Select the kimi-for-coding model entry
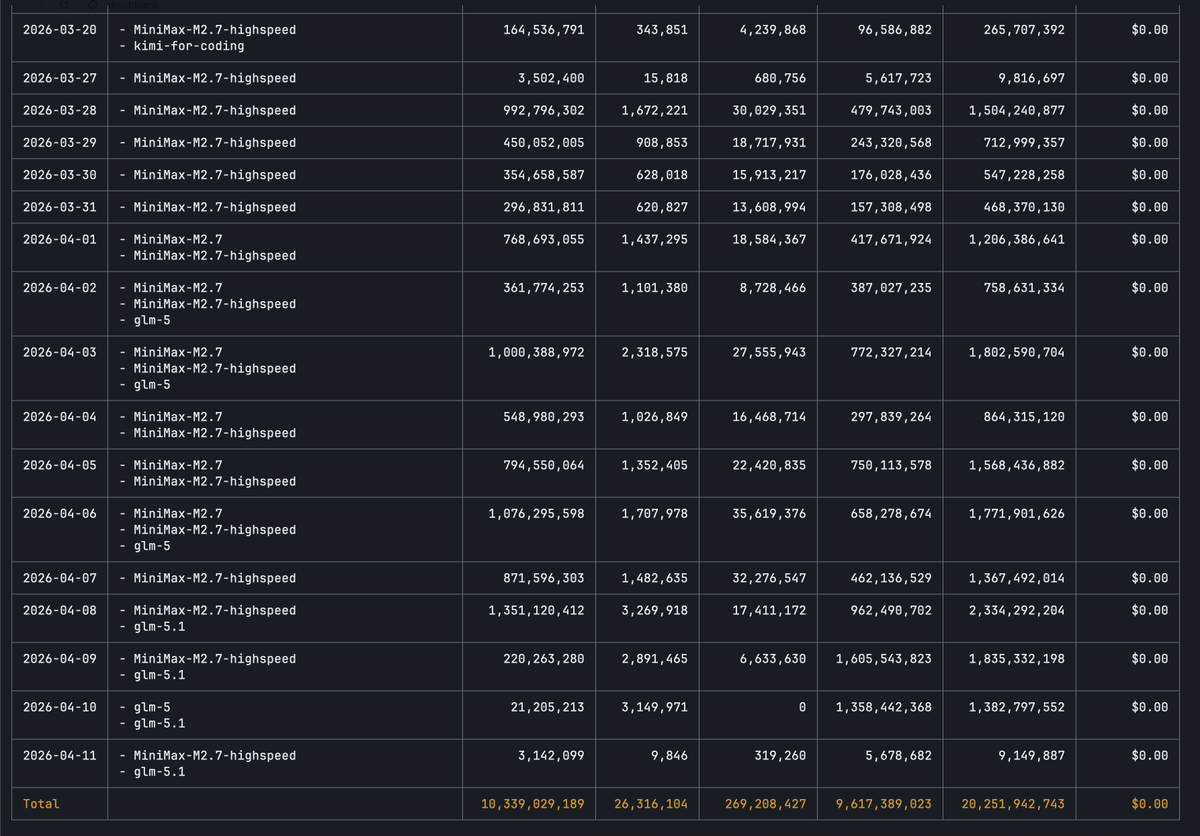This screenshot has height=836, width=1200. 189,46
